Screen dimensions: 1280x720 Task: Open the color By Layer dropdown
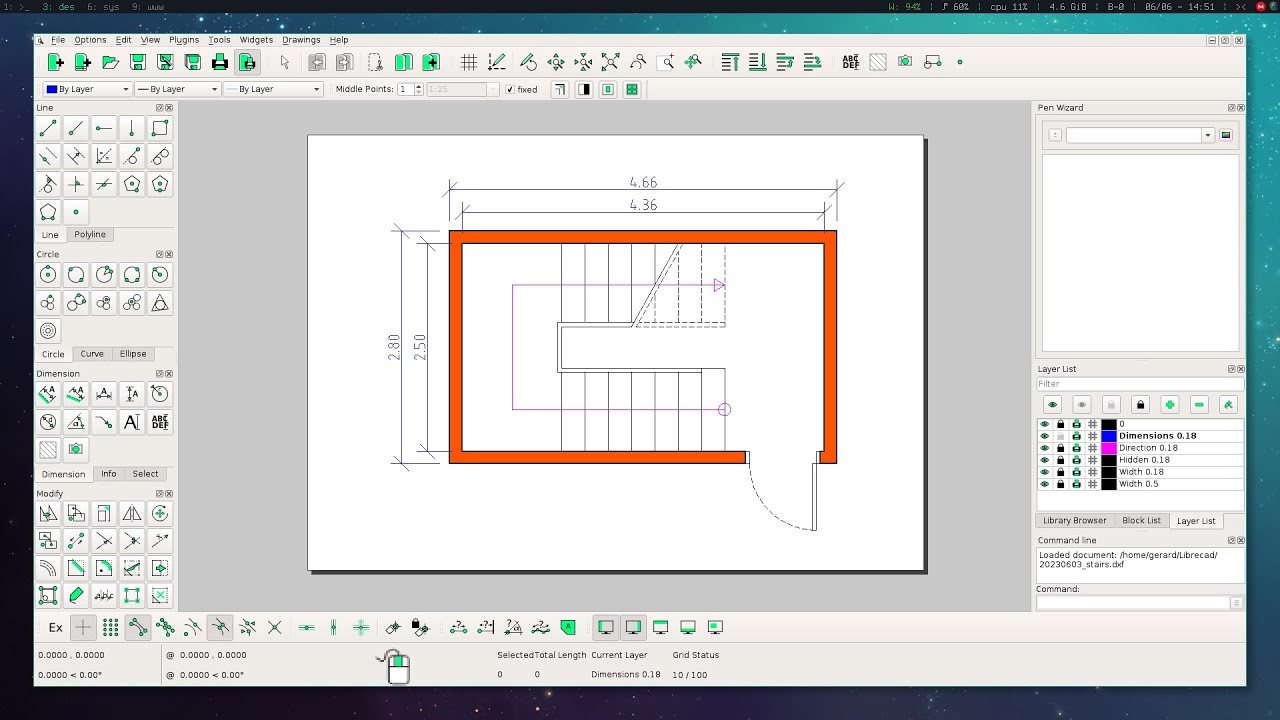point(88,89)
